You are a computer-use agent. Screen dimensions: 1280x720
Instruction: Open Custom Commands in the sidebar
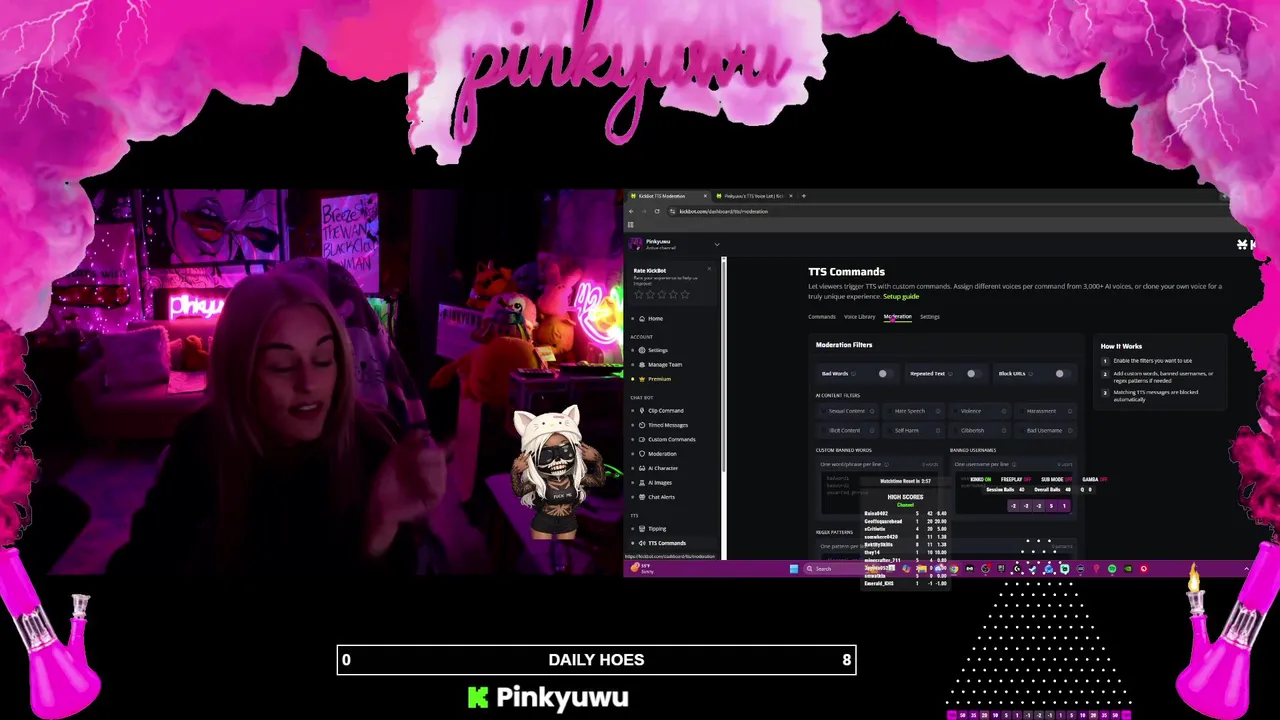[x=671, y=439]
